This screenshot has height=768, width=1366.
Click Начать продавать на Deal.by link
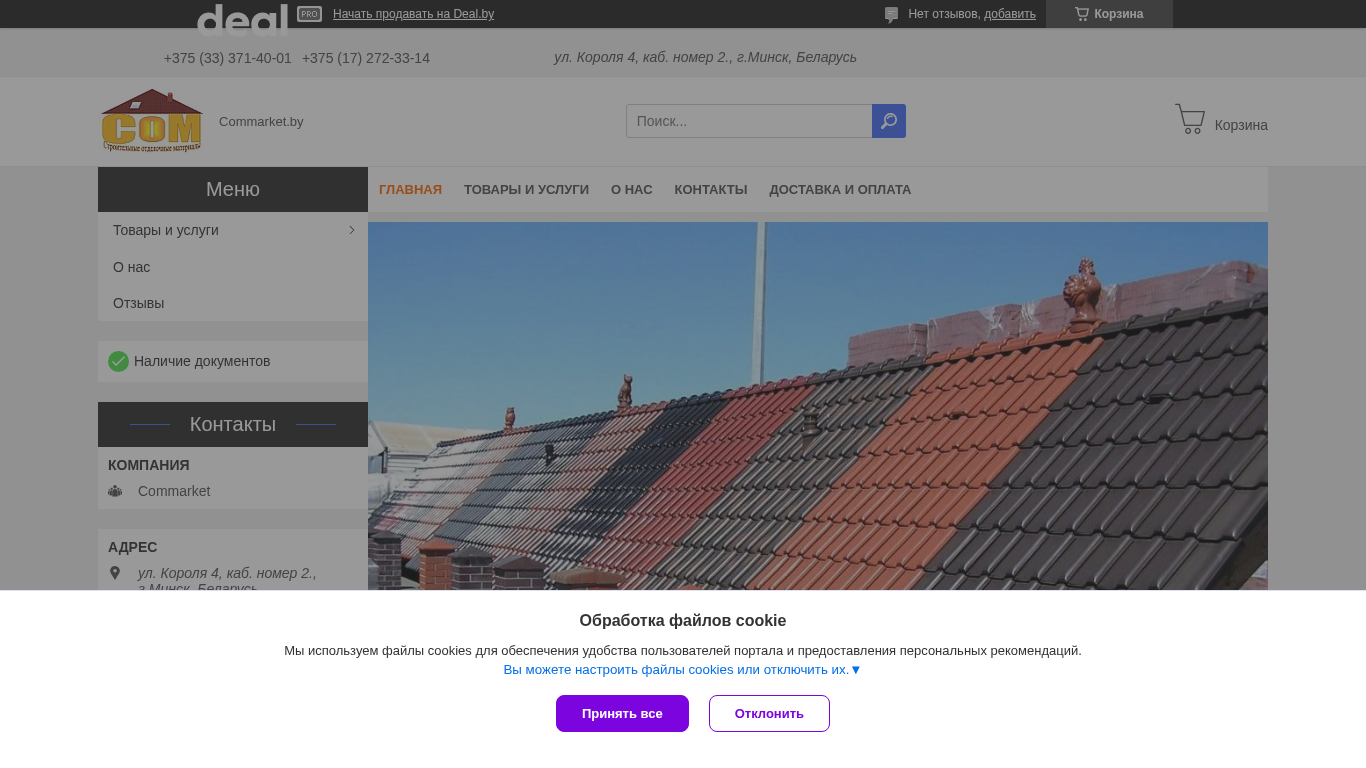[x=413, y=14]
